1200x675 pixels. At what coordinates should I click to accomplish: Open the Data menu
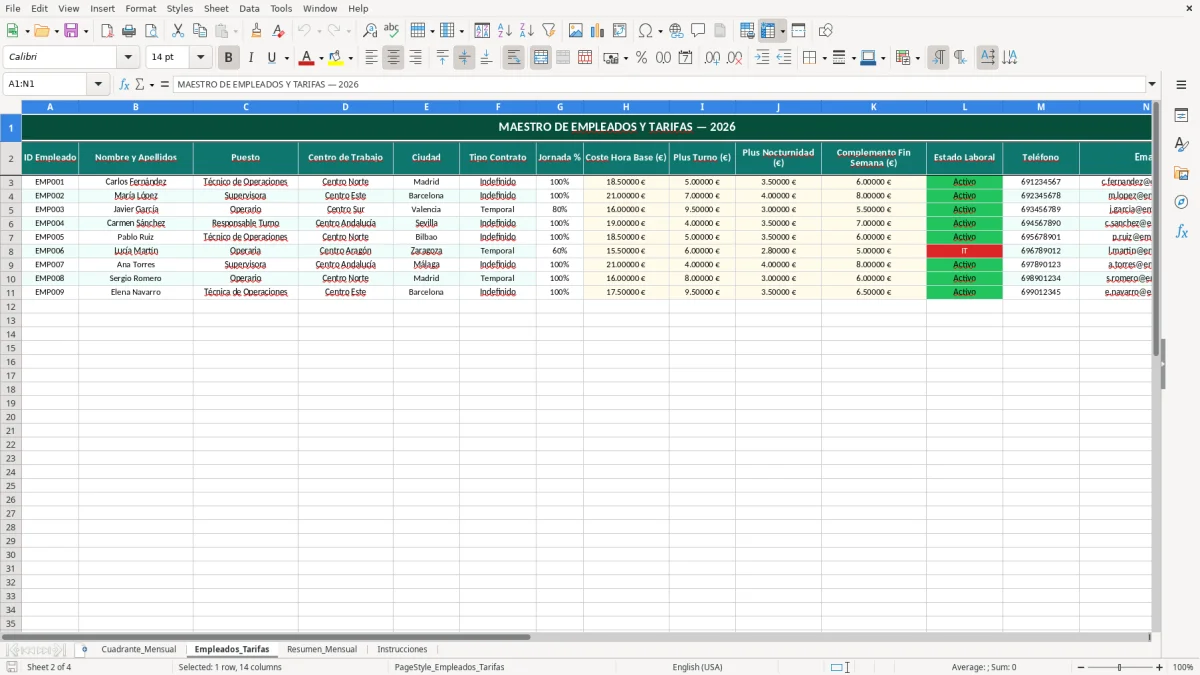pos(249,8)
